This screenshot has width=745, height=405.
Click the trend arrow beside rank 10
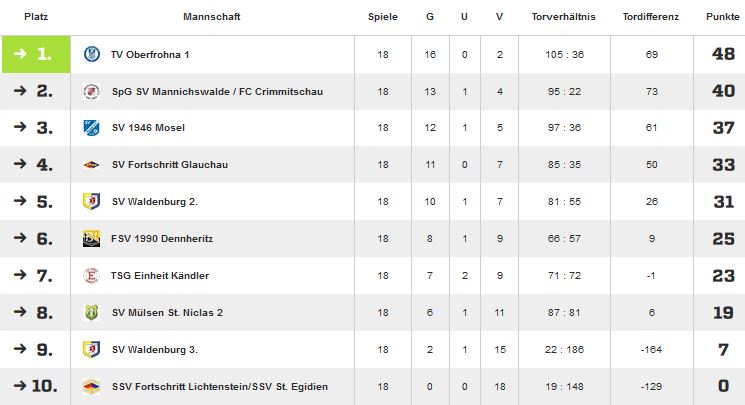coord(17,387)
